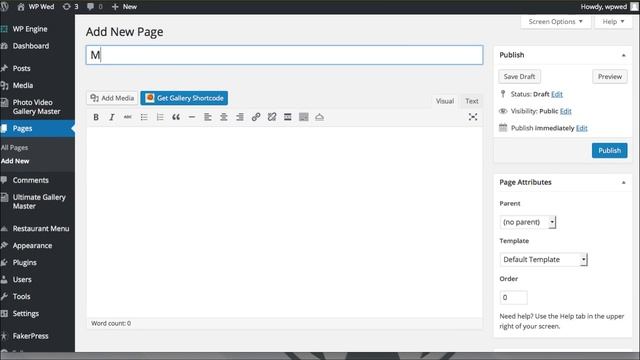Open Photo Video Gallery Master menu

pyautogui.click(x=37, y=107)
